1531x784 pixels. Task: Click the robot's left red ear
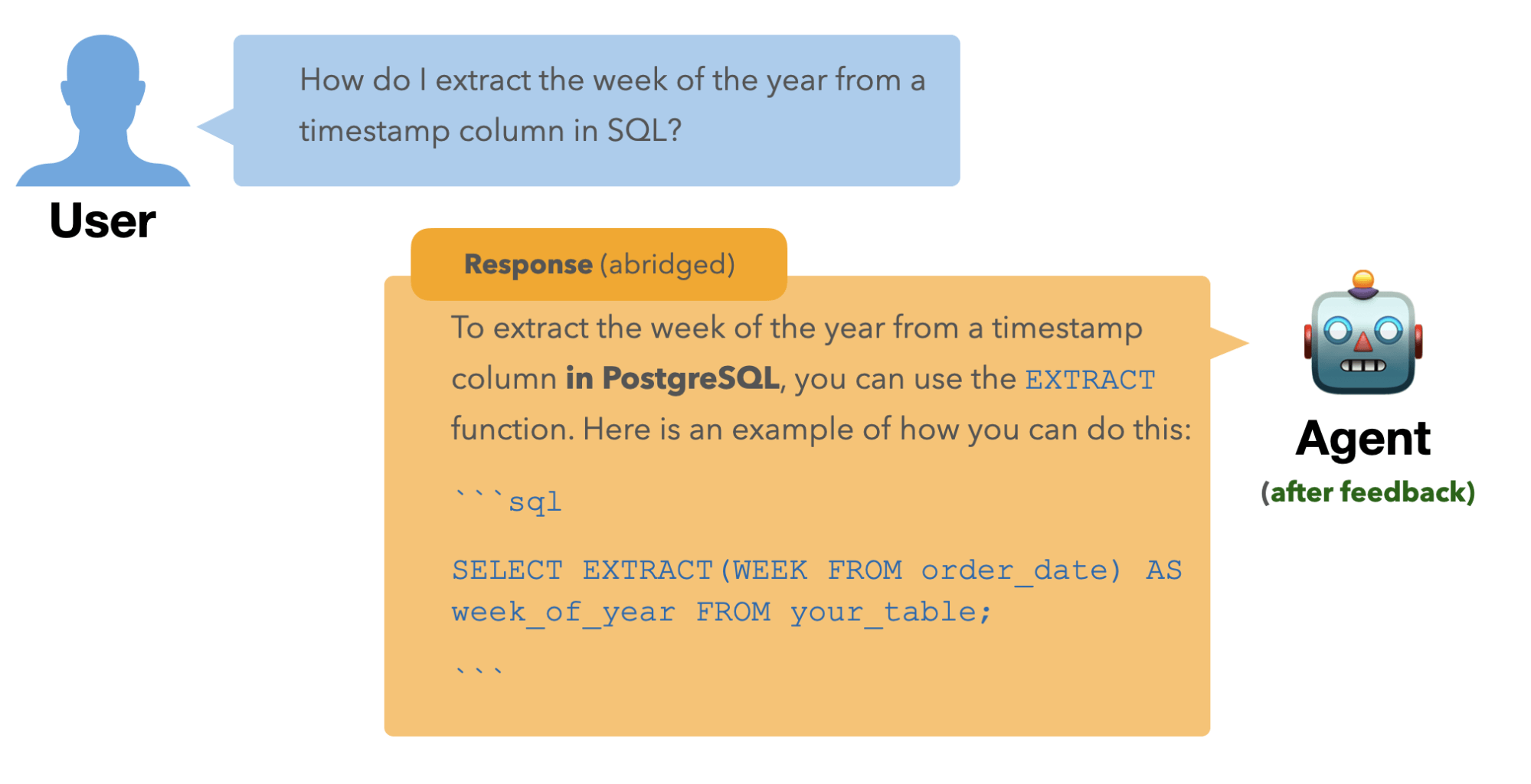click(x=1308, y=341)
